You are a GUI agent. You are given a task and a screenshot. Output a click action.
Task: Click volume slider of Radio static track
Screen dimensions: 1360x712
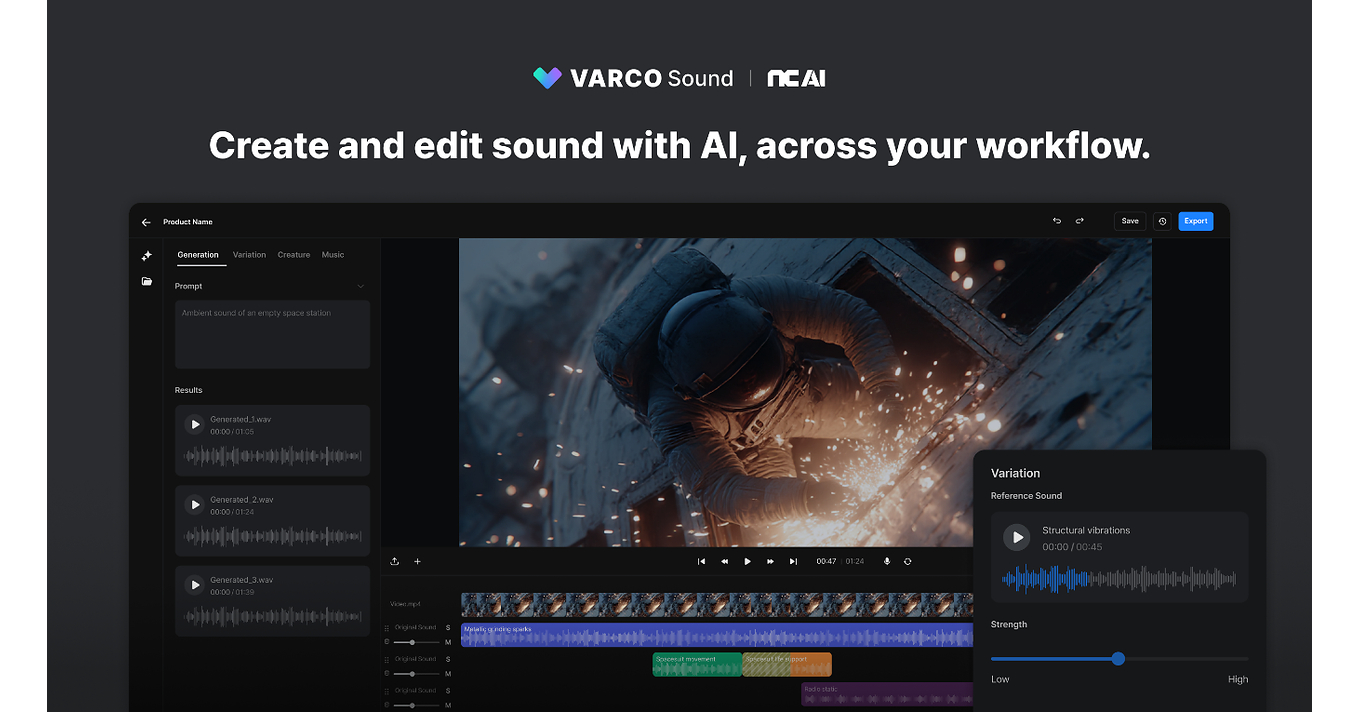pyautogui.click(x=416, y=705)
